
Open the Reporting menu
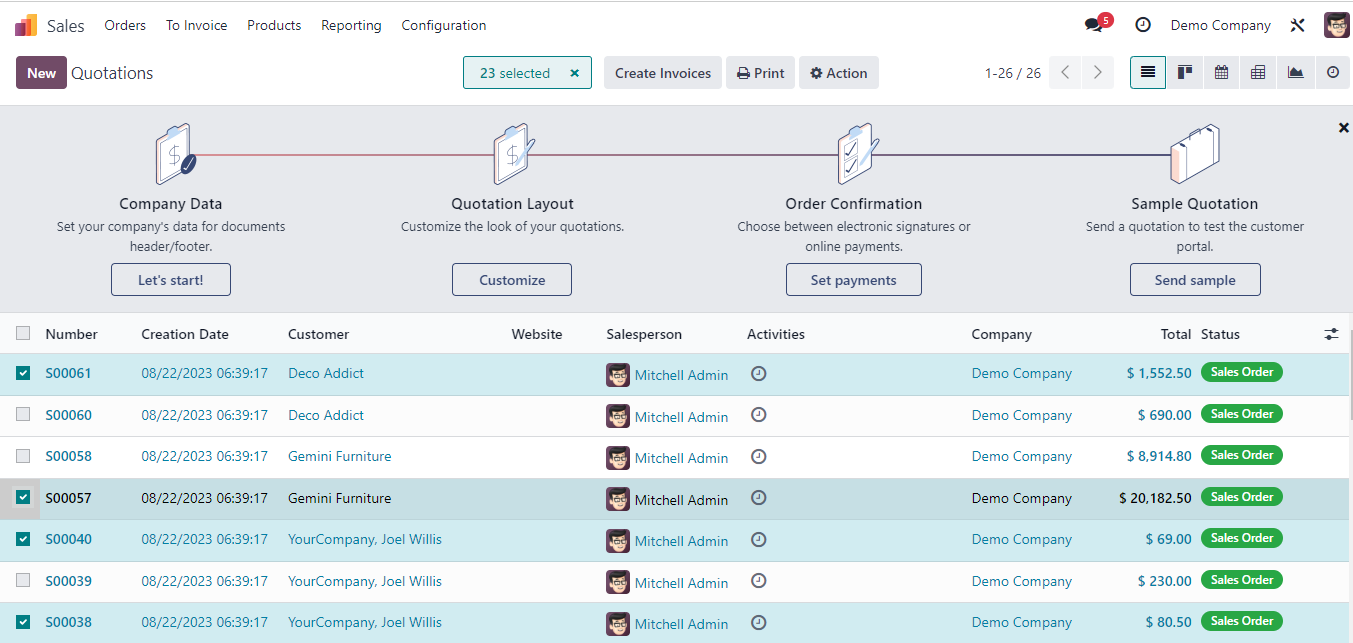351,25
